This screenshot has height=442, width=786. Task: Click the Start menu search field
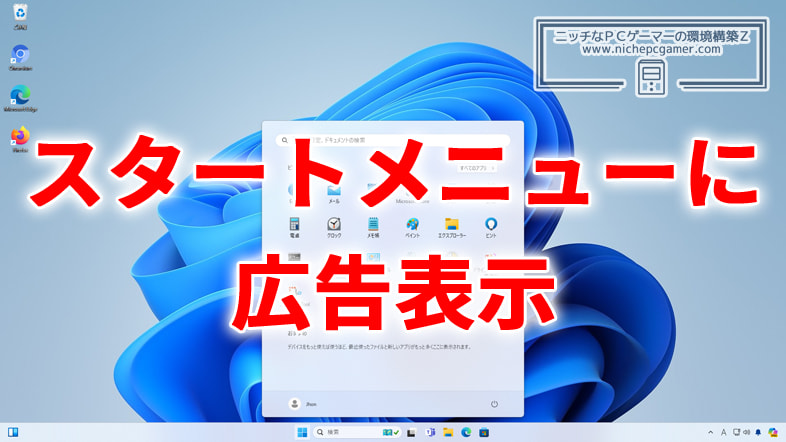[392, 141]
